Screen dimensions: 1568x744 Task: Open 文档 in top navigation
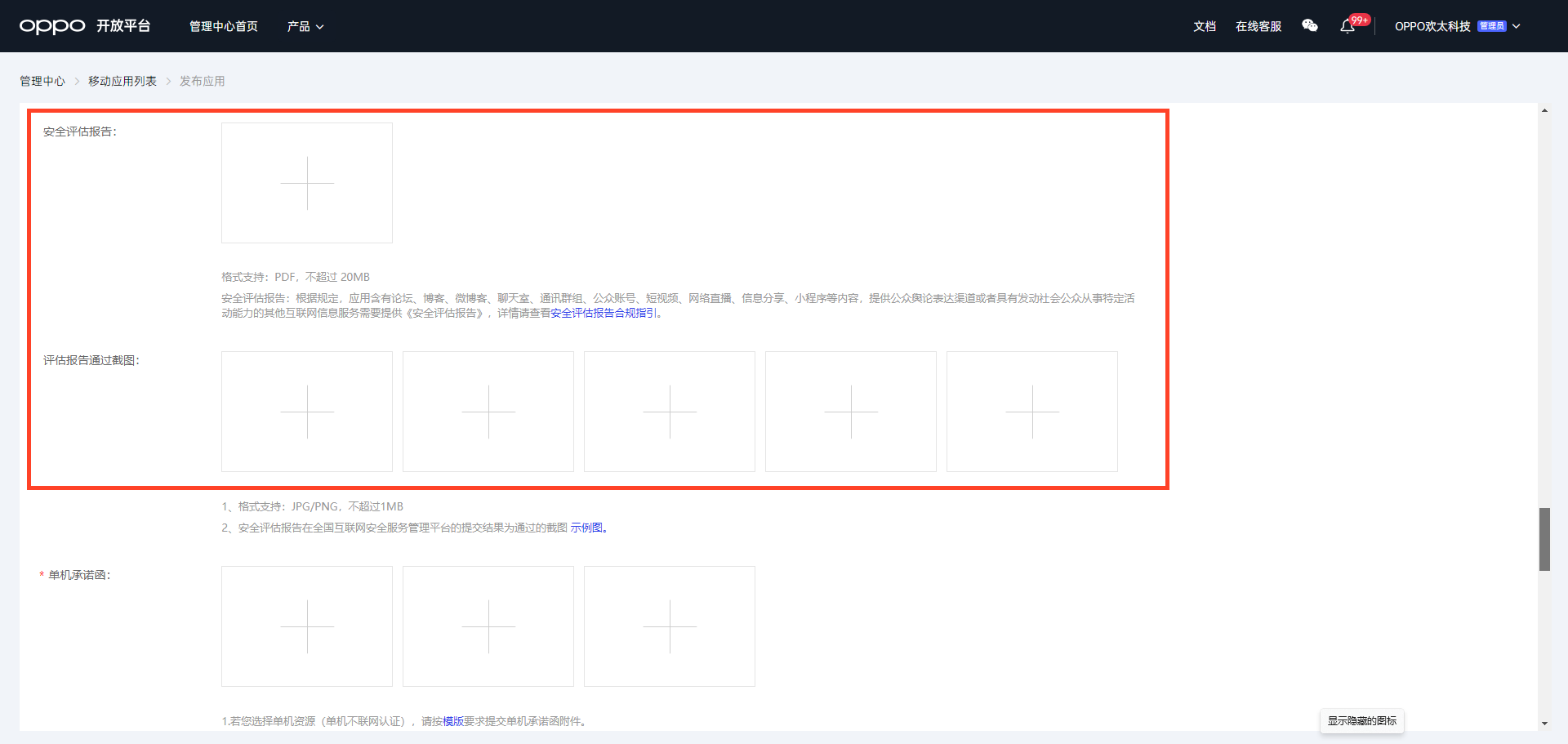(x=1205, y=27)
